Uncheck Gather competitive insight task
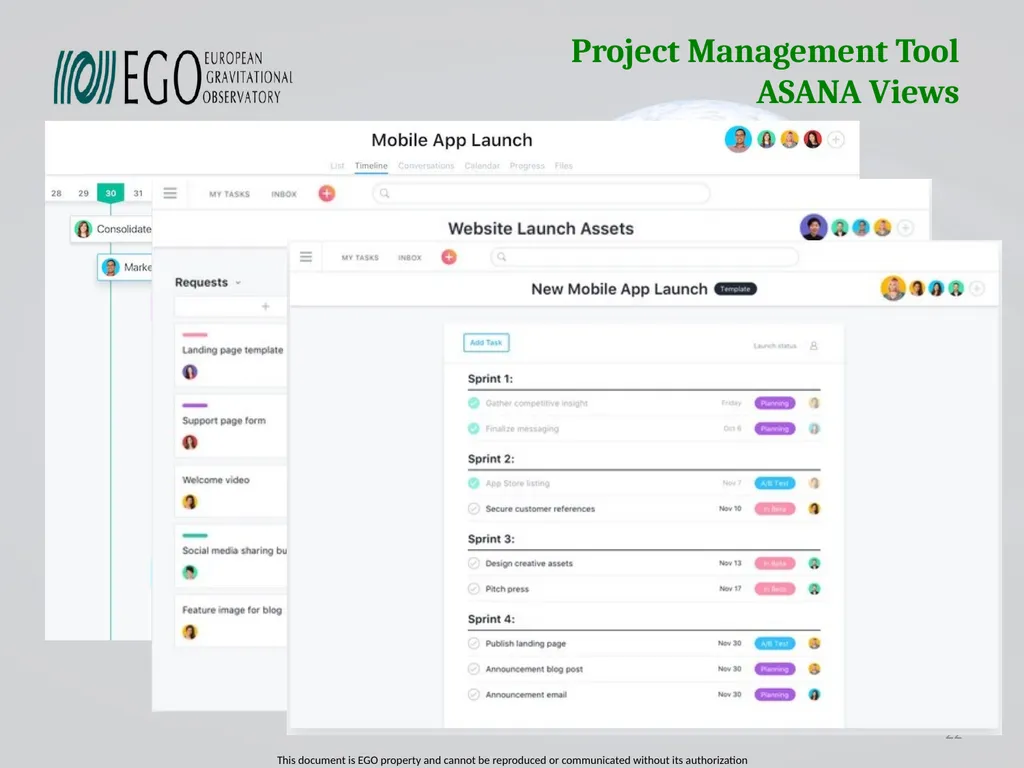The image size is (1024, 768). click(473, 403)
